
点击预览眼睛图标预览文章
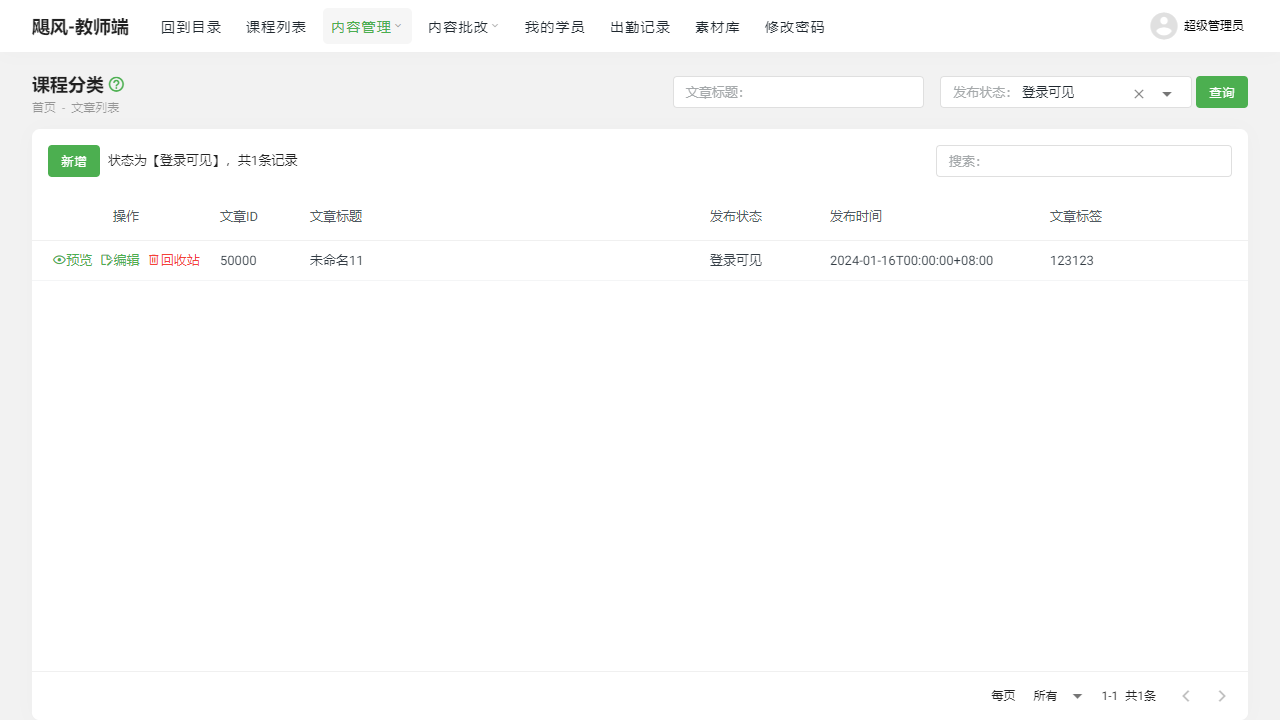coord(59,260)
